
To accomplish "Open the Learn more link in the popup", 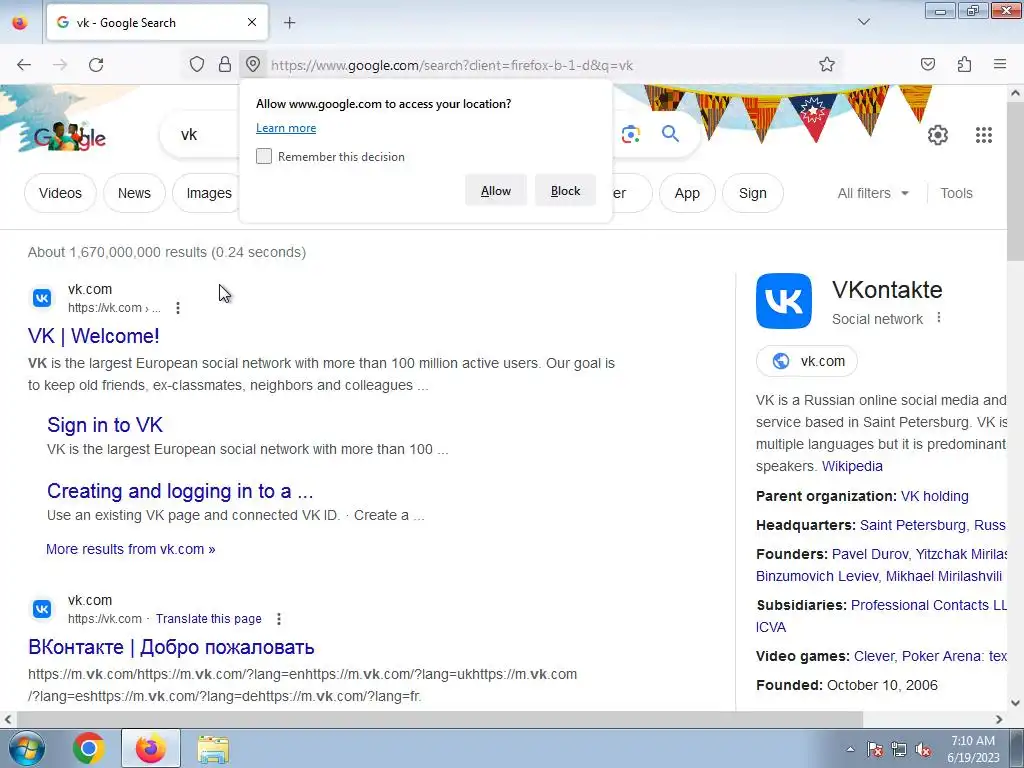I will 286,128.
